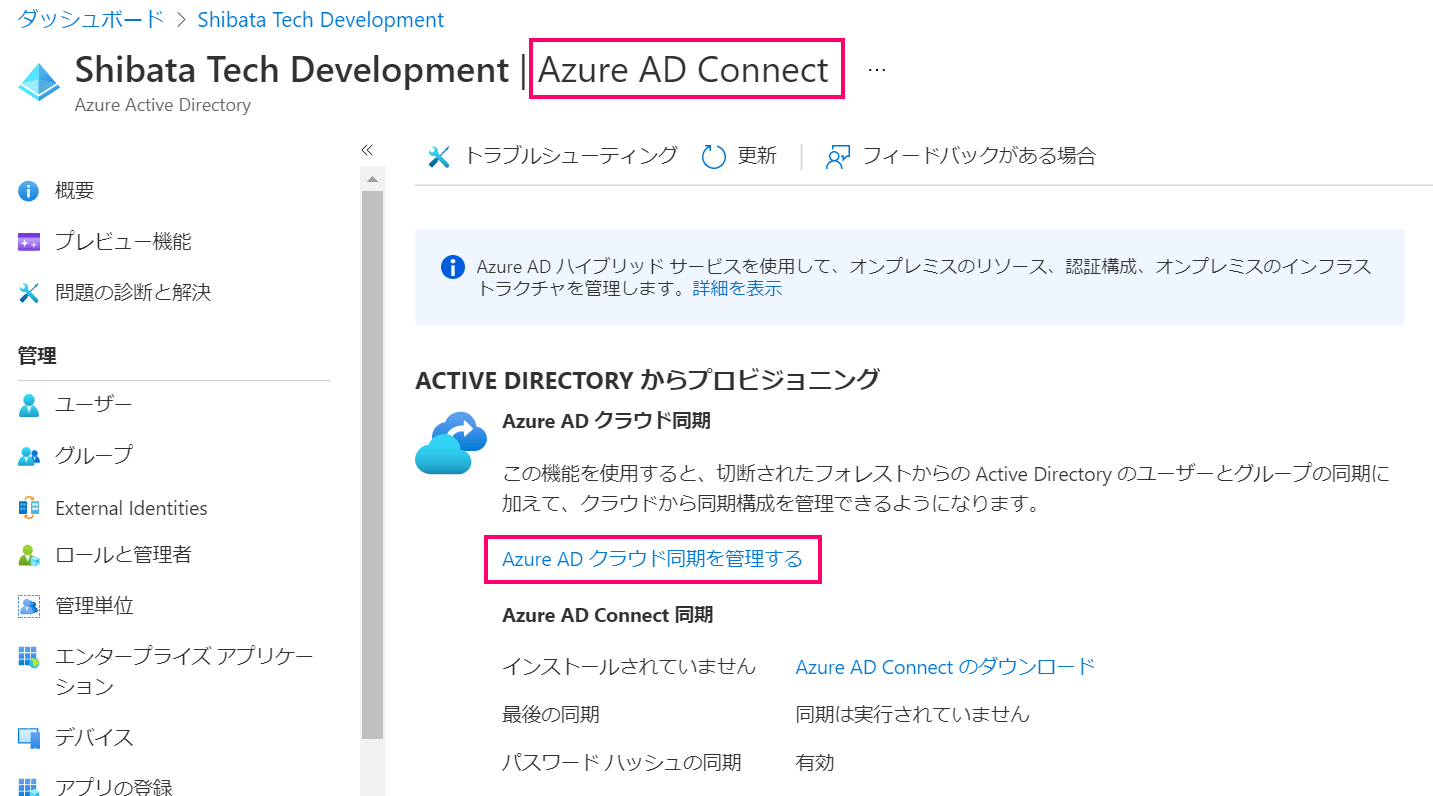Collapse the navigation sidebar with the chevron
The image size is (1433, 796).
[367, 150]
